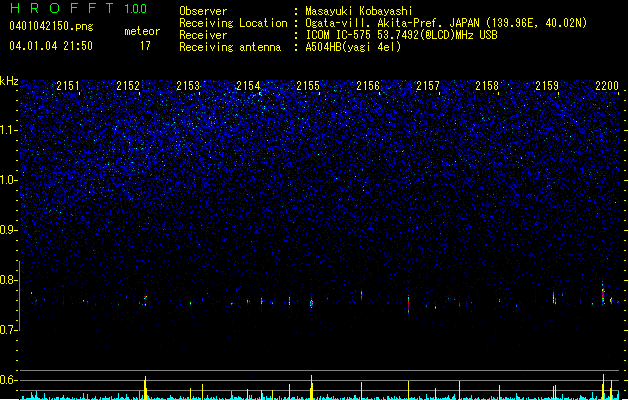Click the 2159 time marker

[x=547, y=86]
